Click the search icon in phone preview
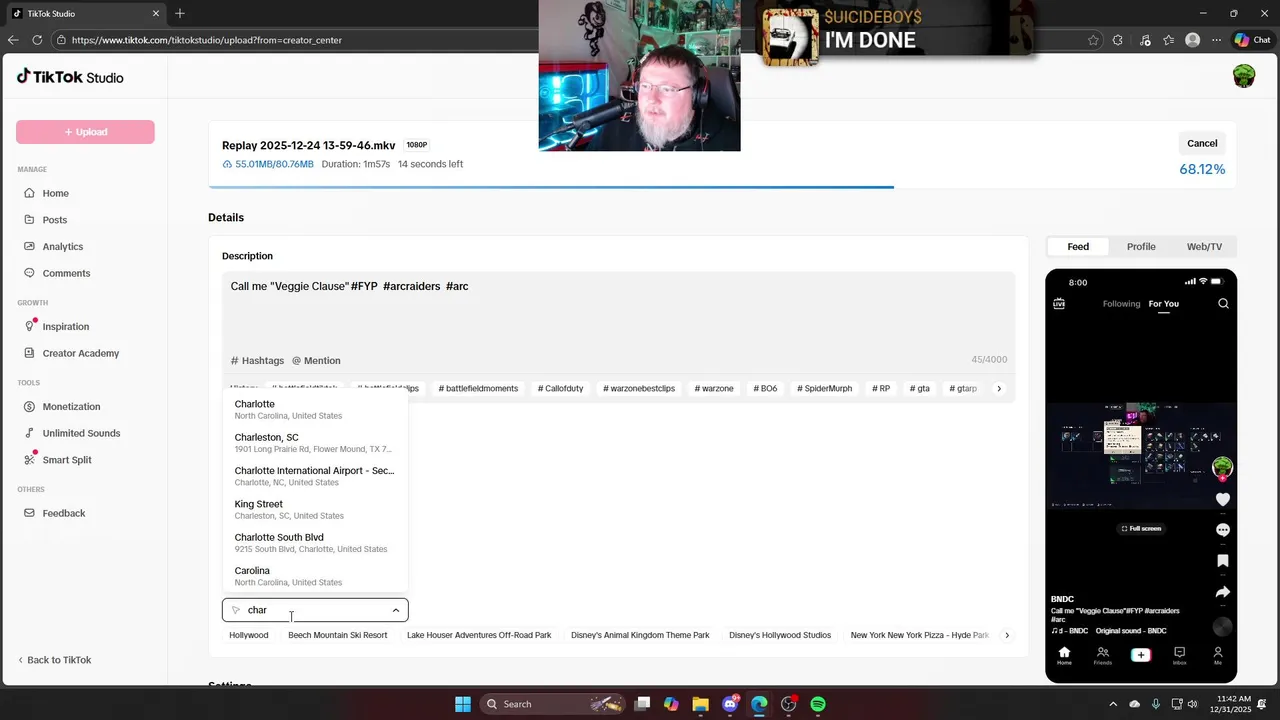 (1223, 303)
